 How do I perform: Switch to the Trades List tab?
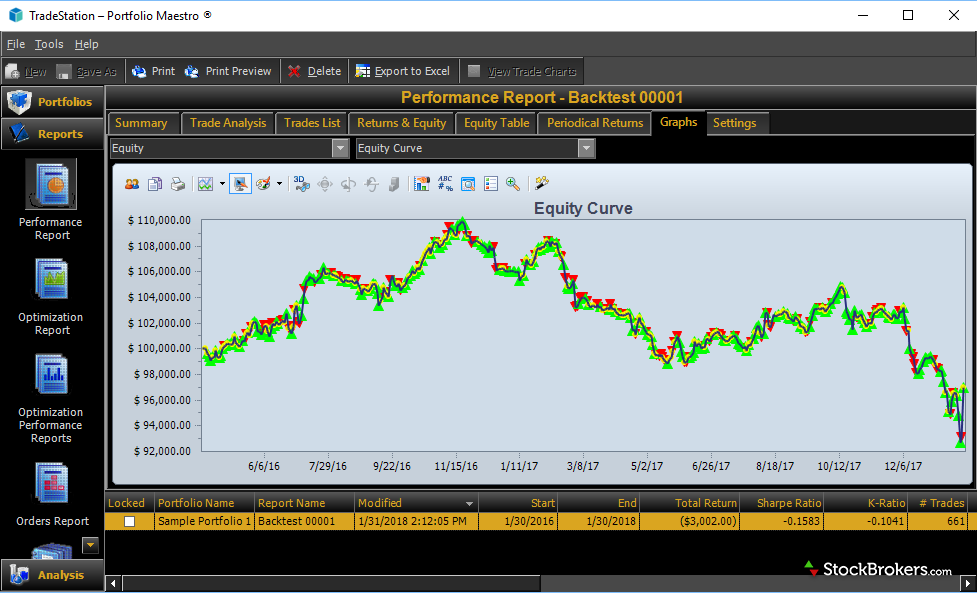pyautogui.click(x=312, y=123)
